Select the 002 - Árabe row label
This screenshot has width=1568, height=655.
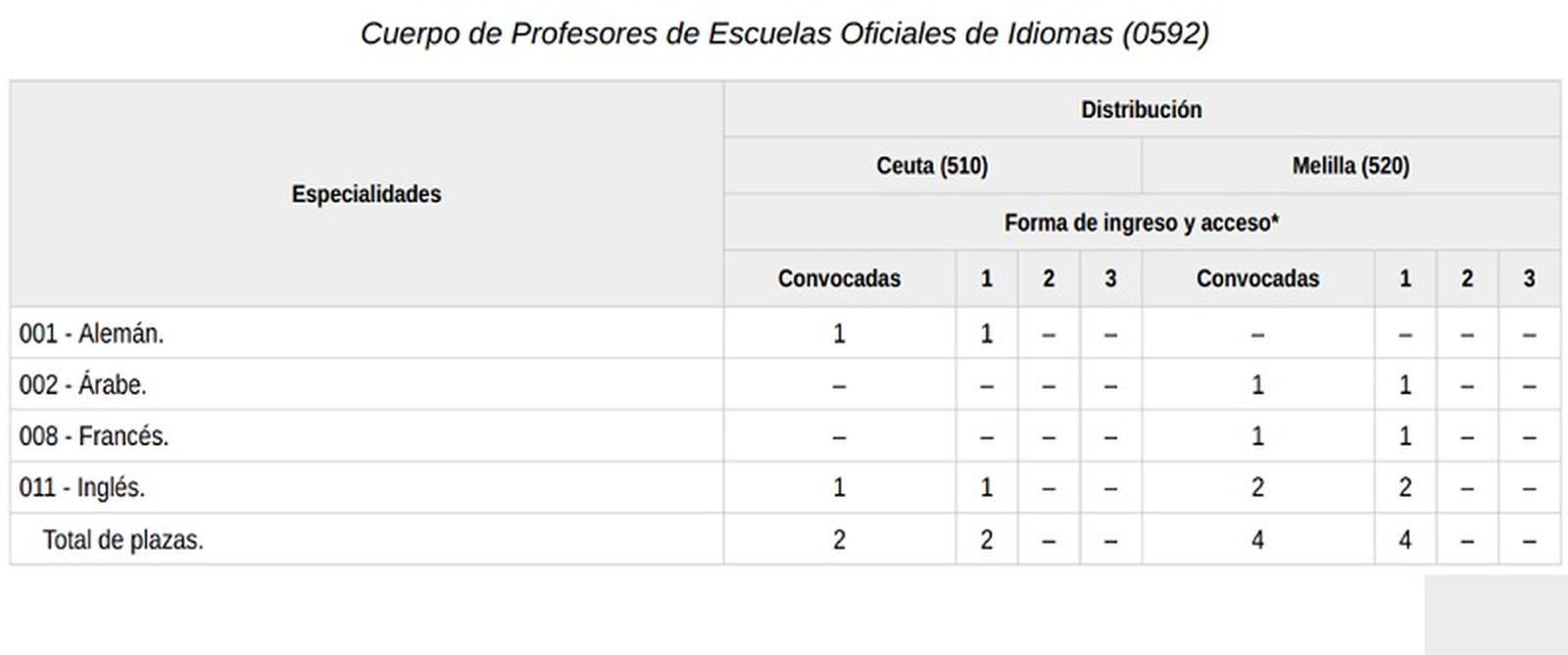[82, 385]
